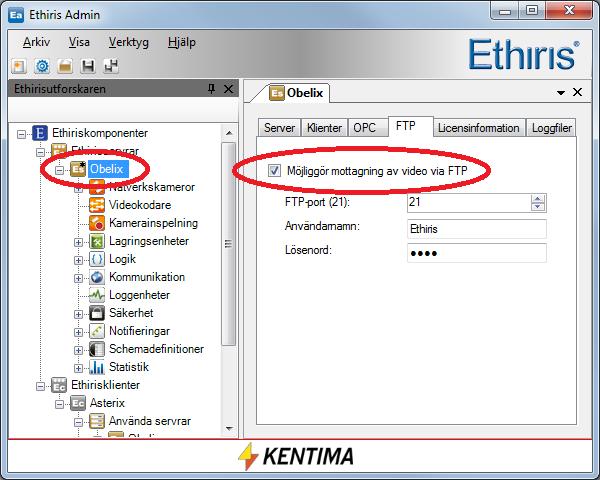The image size is (600, 480).
Task: Close the Obelix document tab
Action: pos(577,92)
